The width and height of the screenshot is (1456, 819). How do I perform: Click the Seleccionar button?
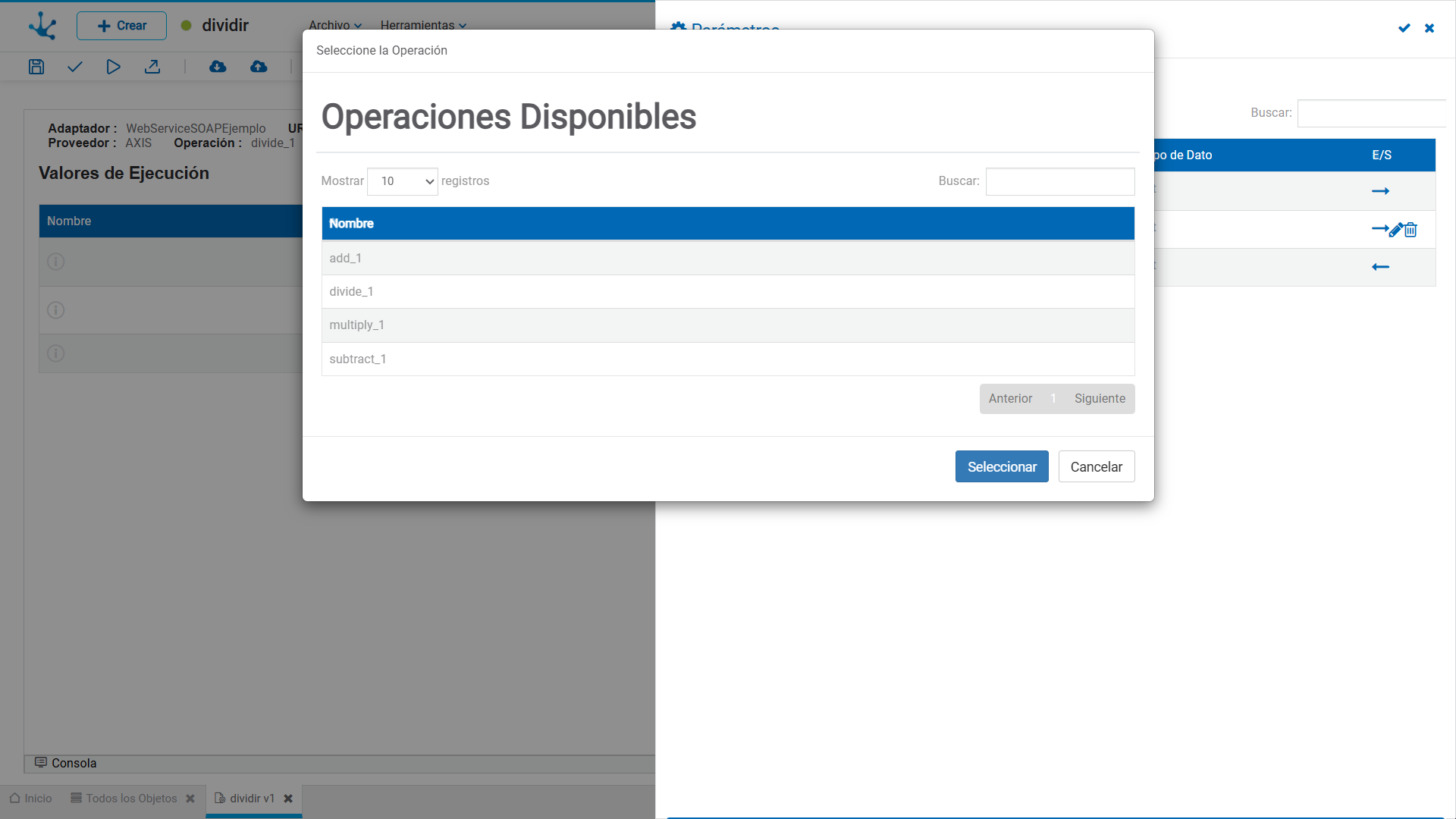pyautogui.click(x=1002, y=466)
